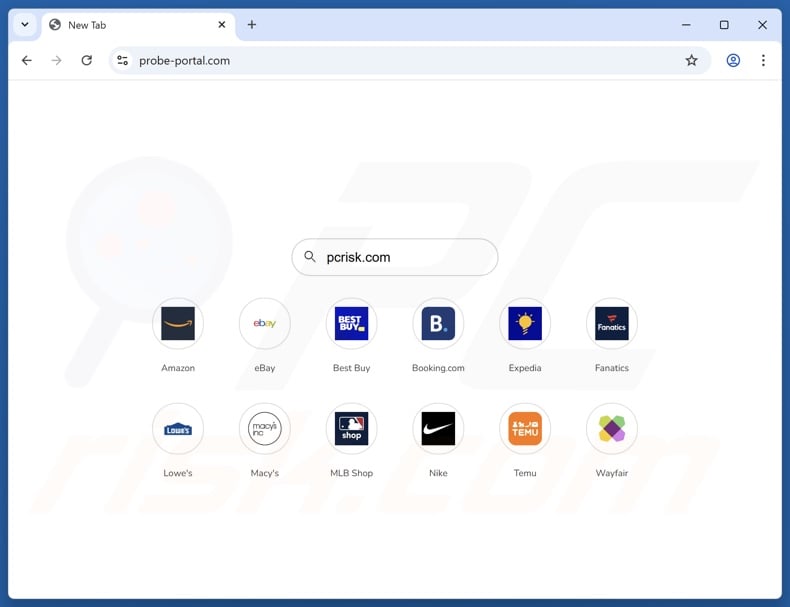Open the Expedia shortcut icon

click(x=525, y=323)
